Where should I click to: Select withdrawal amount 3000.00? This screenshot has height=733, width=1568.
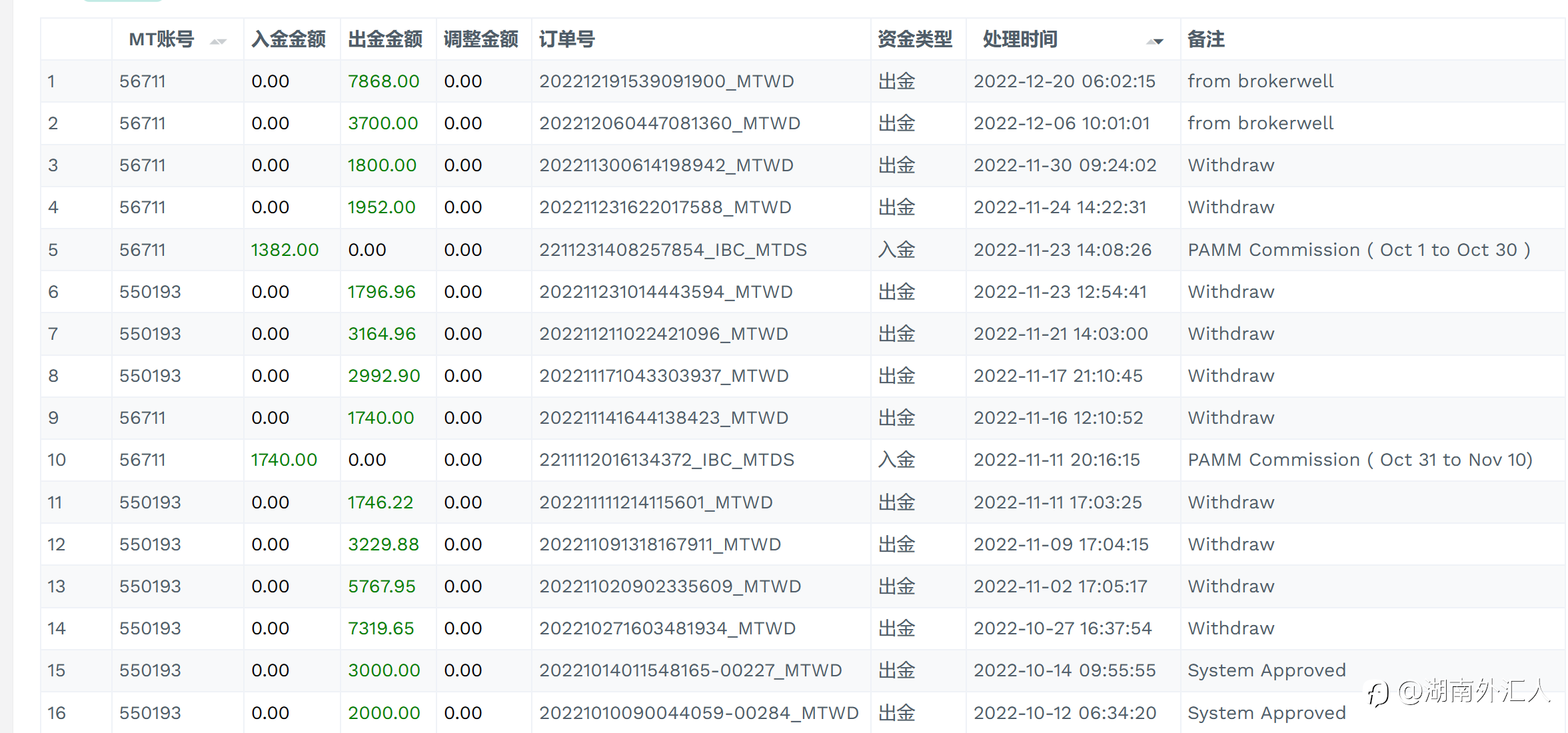(384, 670)
